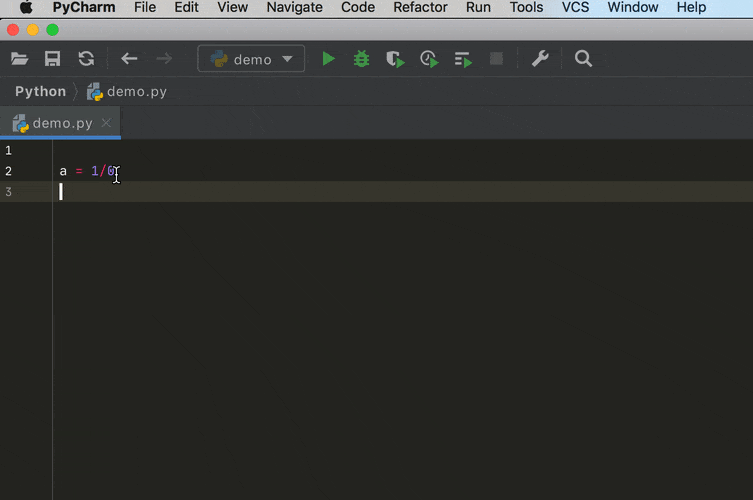
Task: Open the Navigate menu
Action: point(294,8)
